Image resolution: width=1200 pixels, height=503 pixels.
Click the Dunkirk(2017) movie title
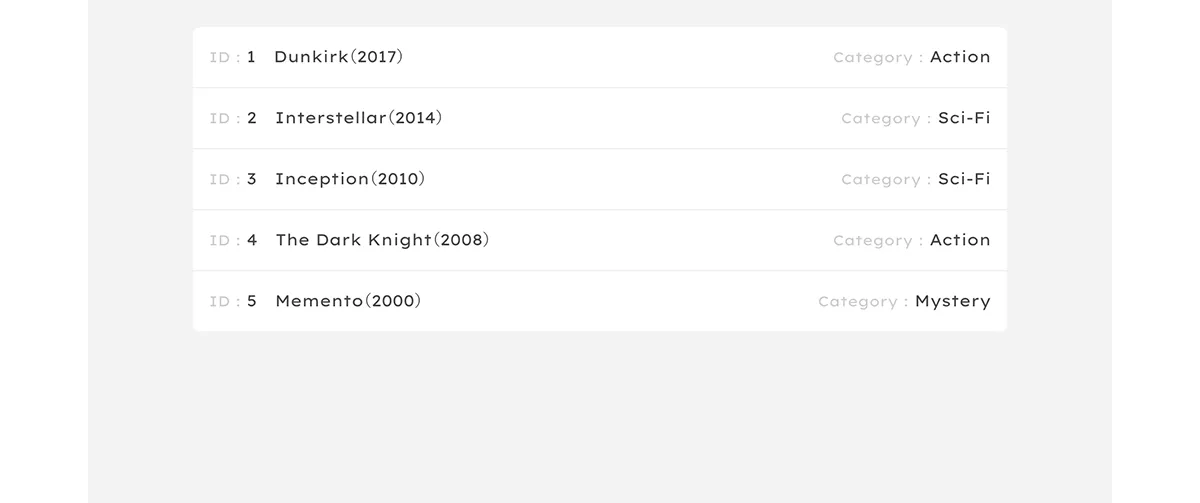click(338, 57)
